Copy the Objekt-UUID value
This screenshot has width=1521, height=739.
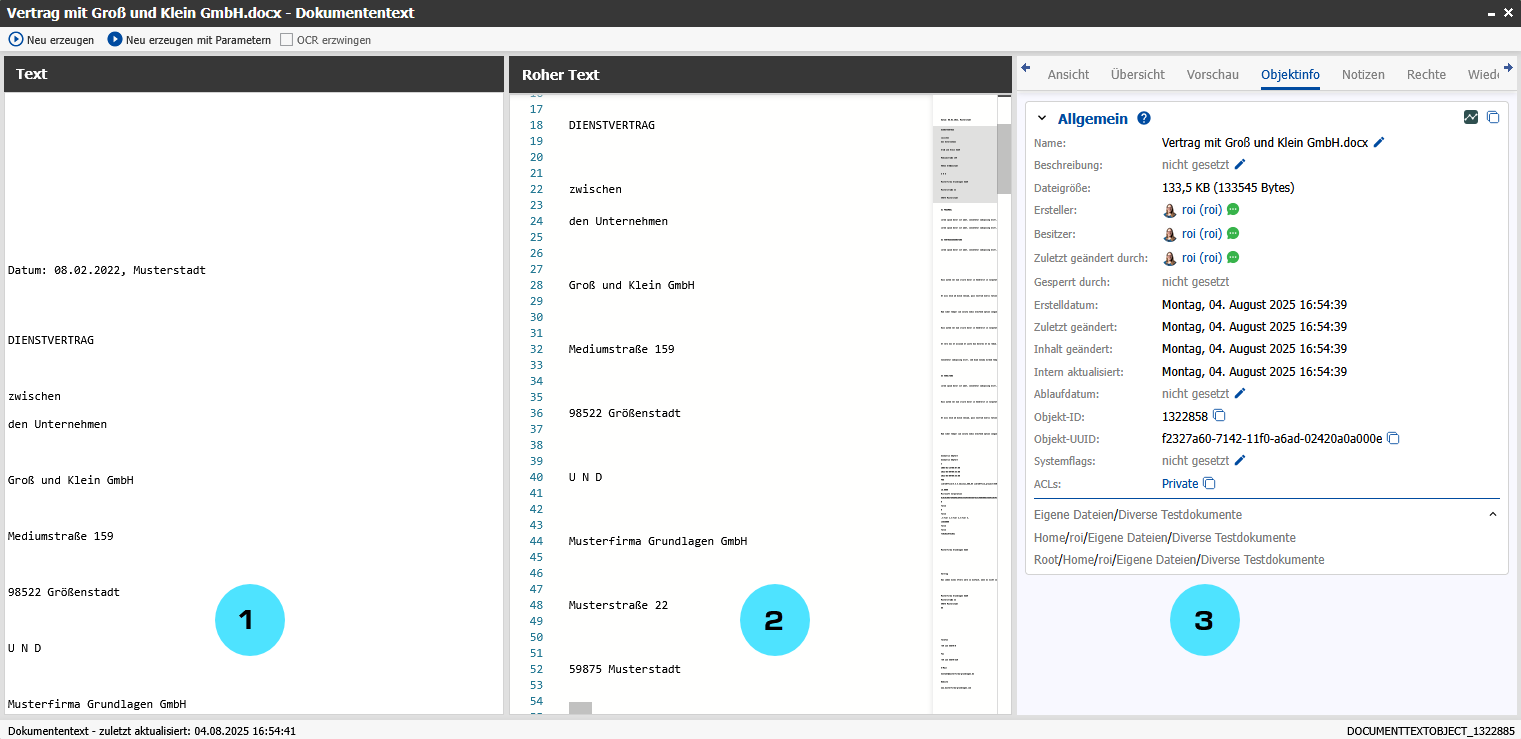tap(1393, 438)
